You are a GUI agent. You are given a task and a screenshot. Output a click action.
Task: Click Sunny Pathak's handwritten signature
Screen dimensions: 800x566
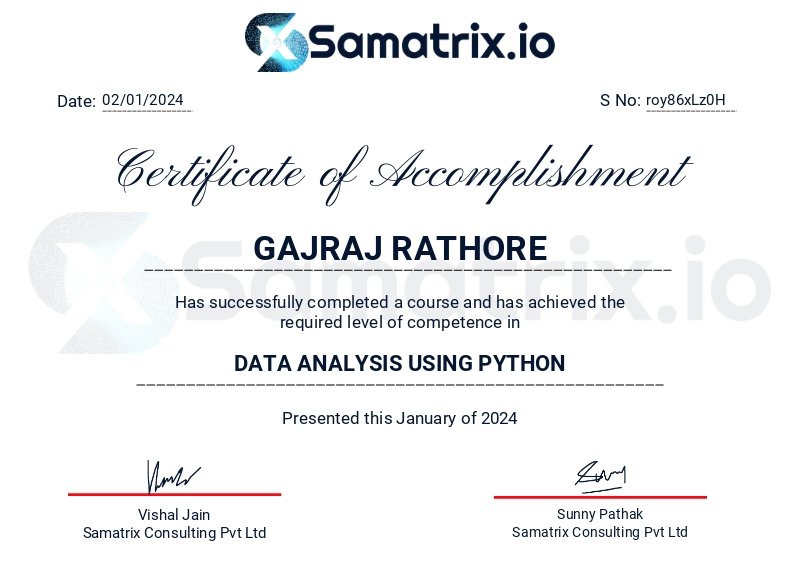(x=600, y=475)
